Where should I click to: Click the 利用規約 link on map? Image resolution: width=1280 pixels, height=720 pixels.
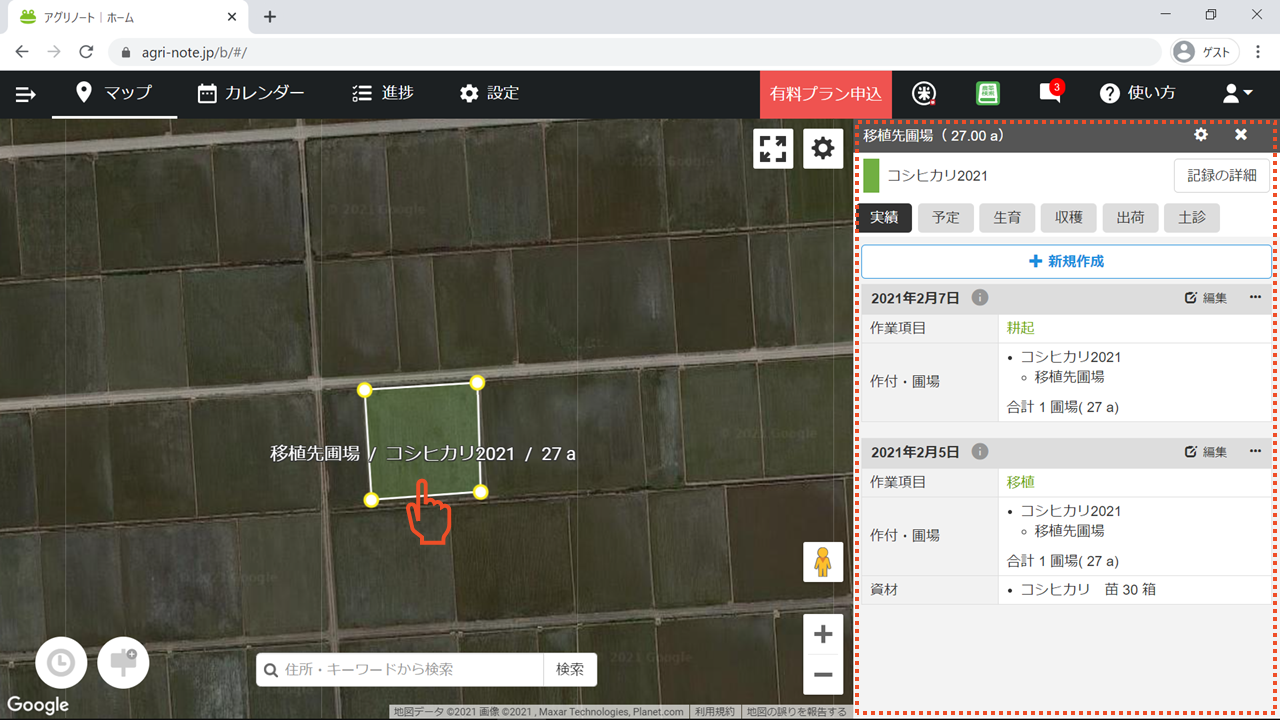click(x=715, y=712)
